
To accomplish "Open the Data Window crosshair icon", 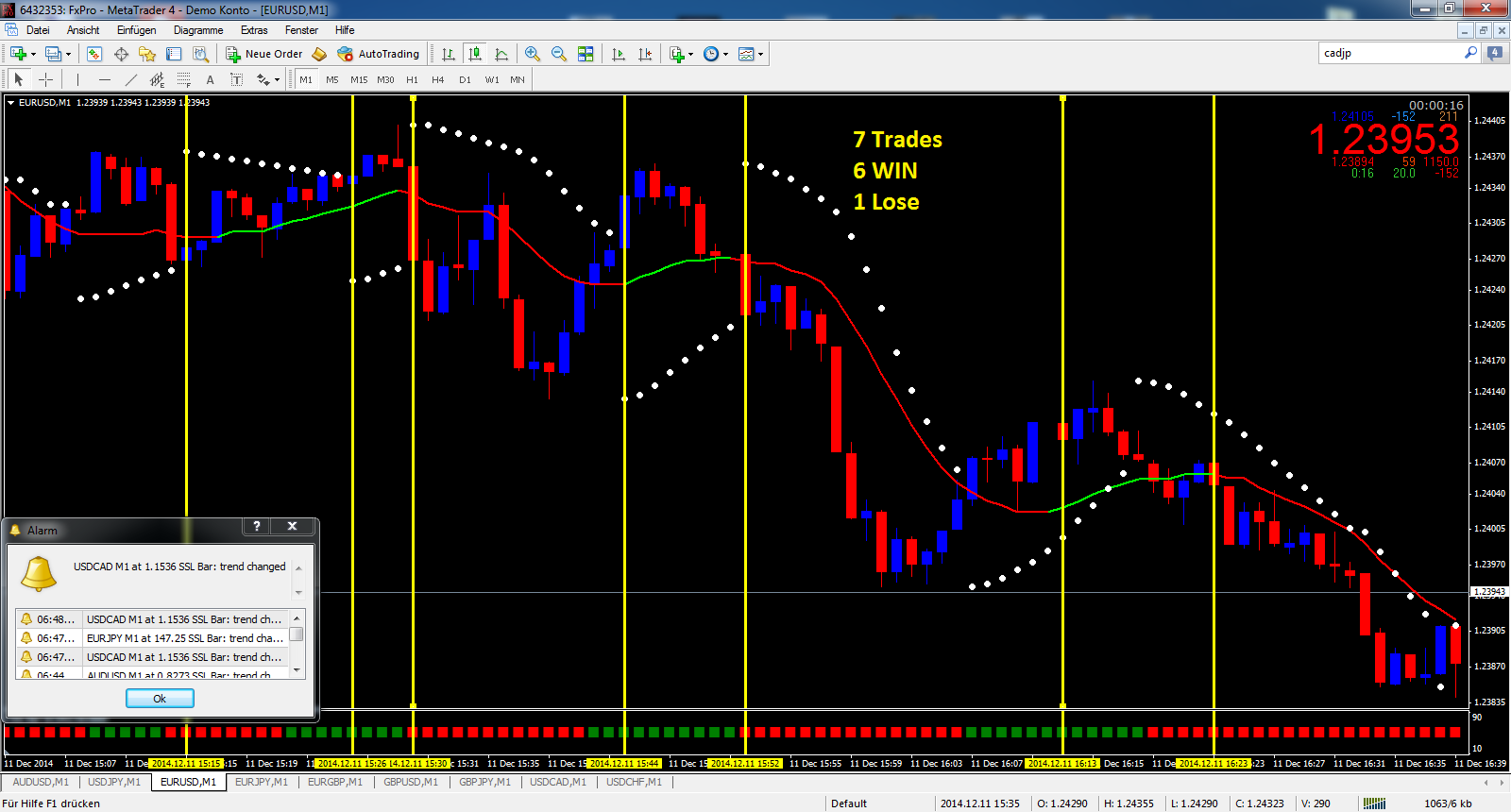I will coord(121,54).
